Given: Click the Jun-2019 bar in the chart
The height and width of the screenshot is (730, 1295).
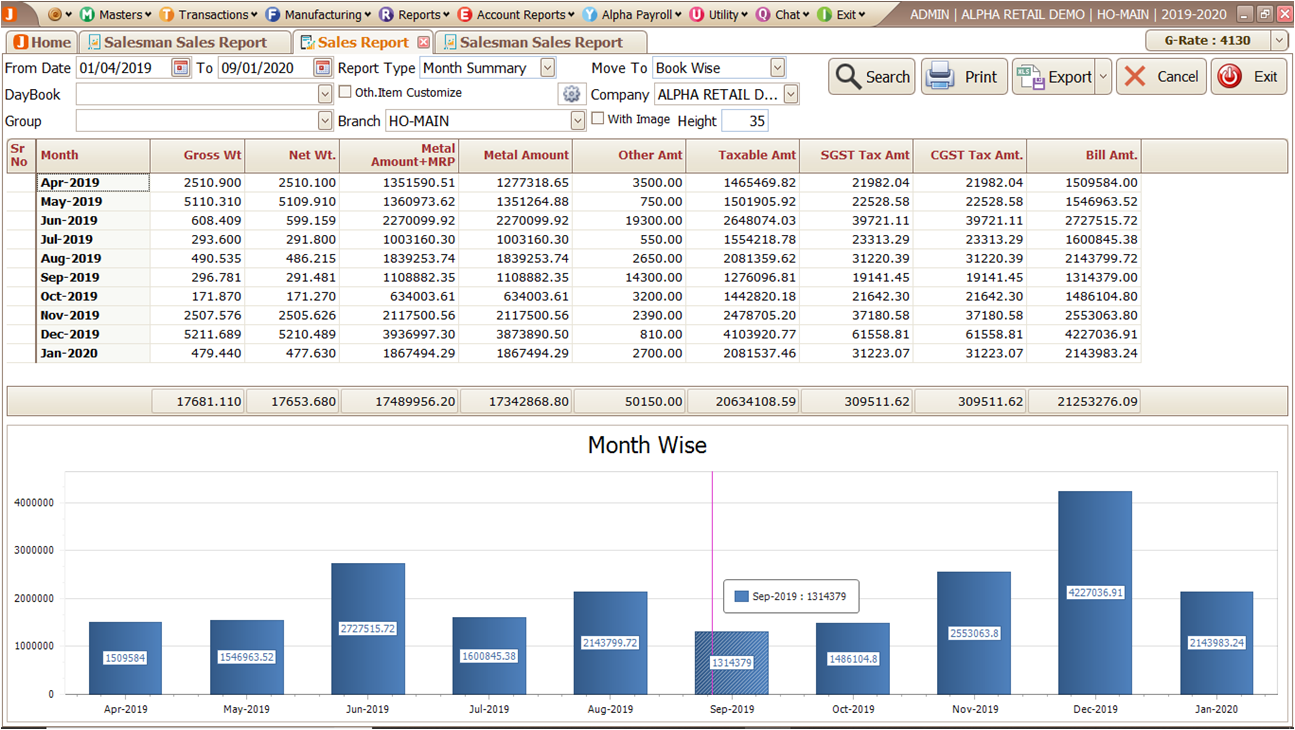Looking at the screenshot, I should coord(368,628).
